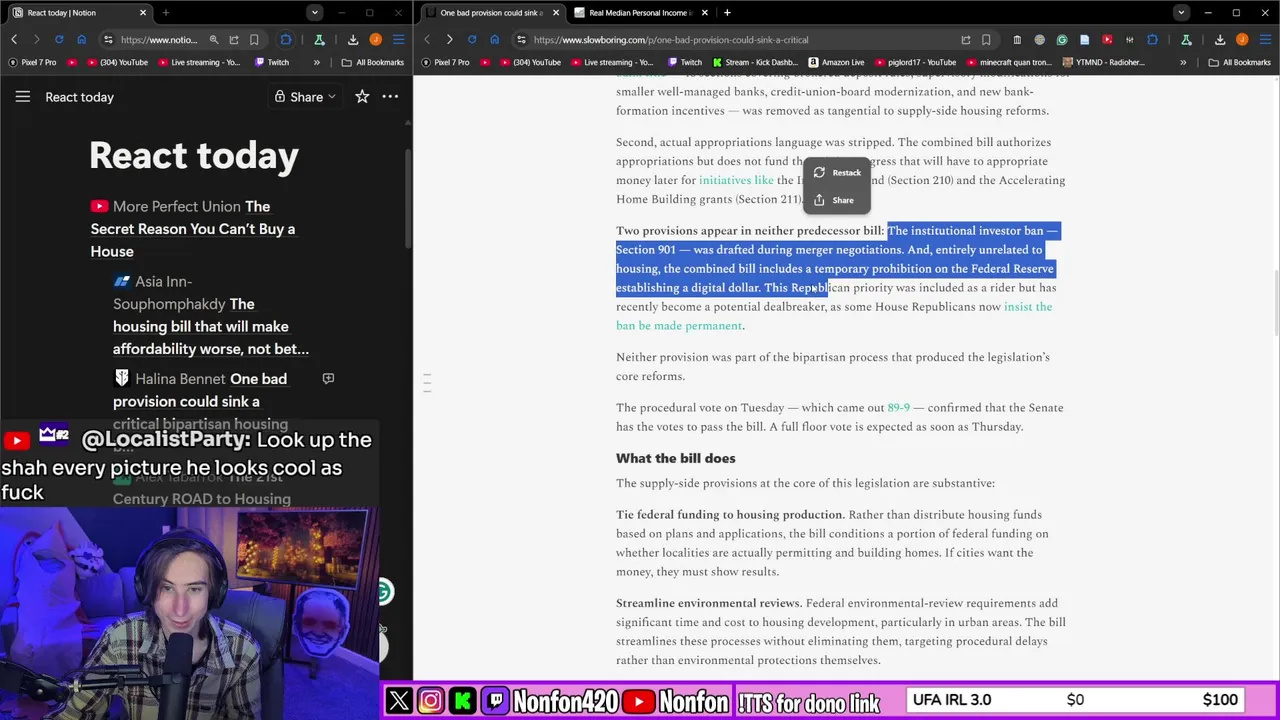This screenshot has height=720, width=1280.
Task: Close the Real Median Personal Income tab
Action: tap(705, 13)
